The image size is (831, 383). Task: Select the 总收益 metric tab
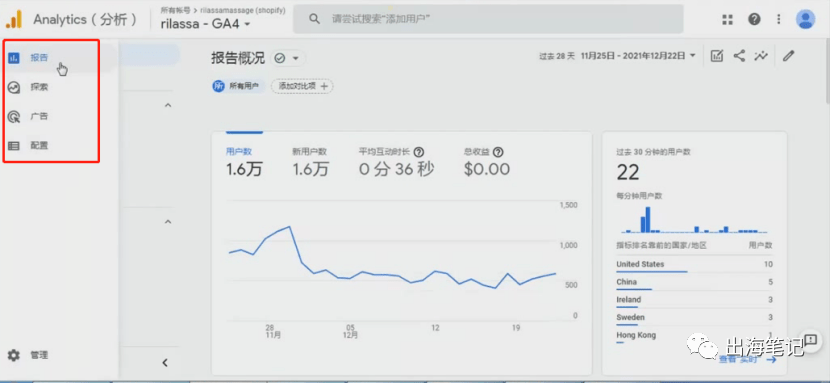(487, 162)
